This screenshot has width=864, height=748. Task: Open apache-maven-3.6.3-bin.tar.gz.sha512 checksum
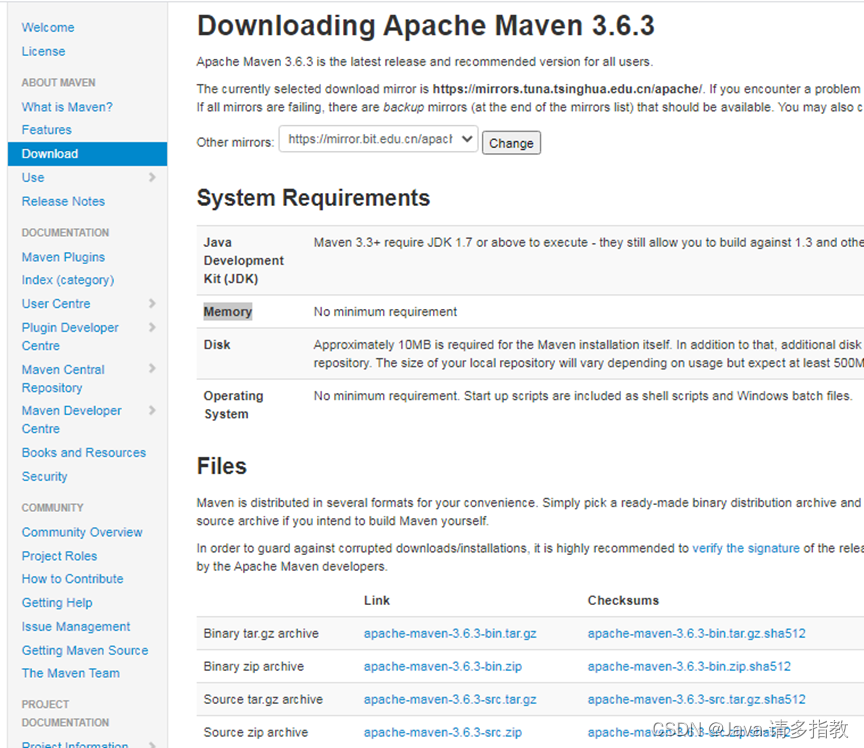tap(696, 633)
